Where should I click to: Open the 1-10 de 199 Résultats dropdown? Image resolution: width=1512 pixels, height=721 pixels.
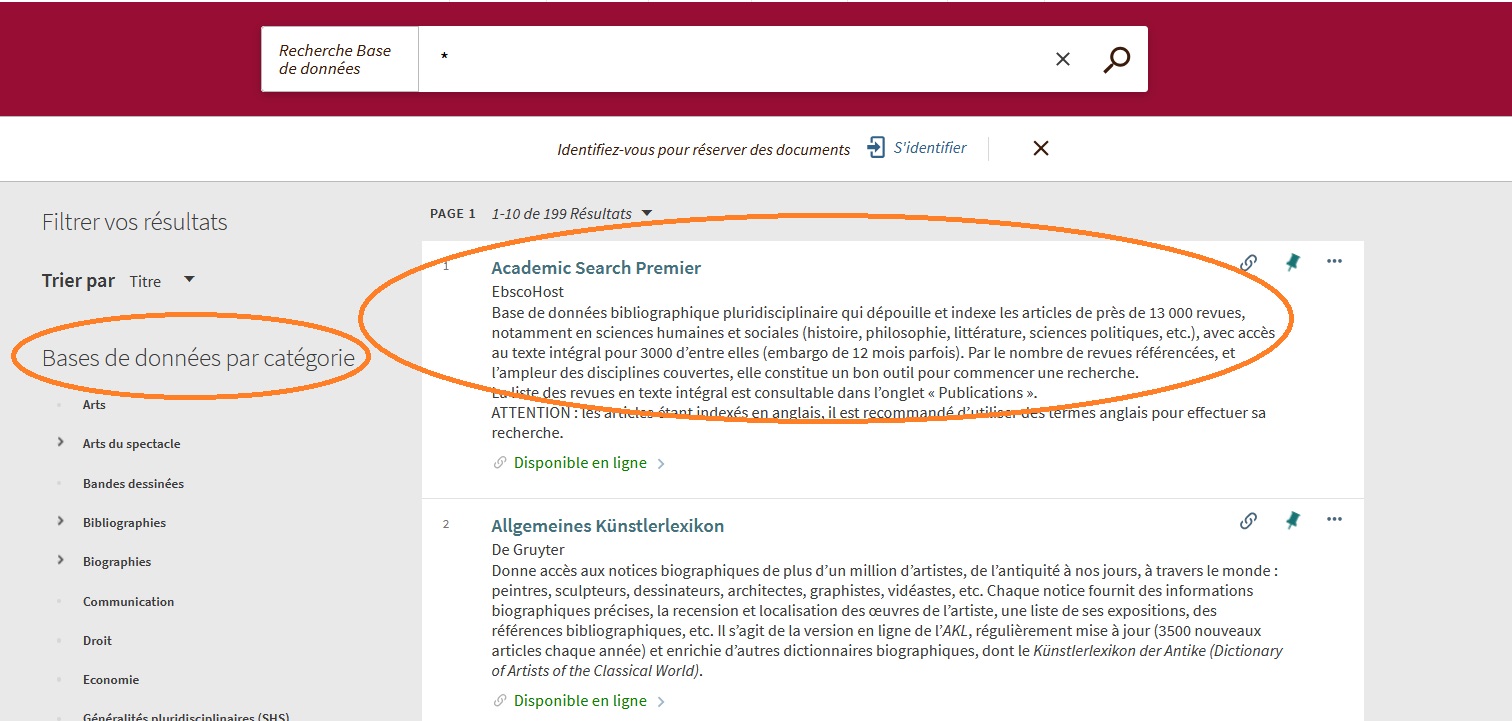pos(572,213)
